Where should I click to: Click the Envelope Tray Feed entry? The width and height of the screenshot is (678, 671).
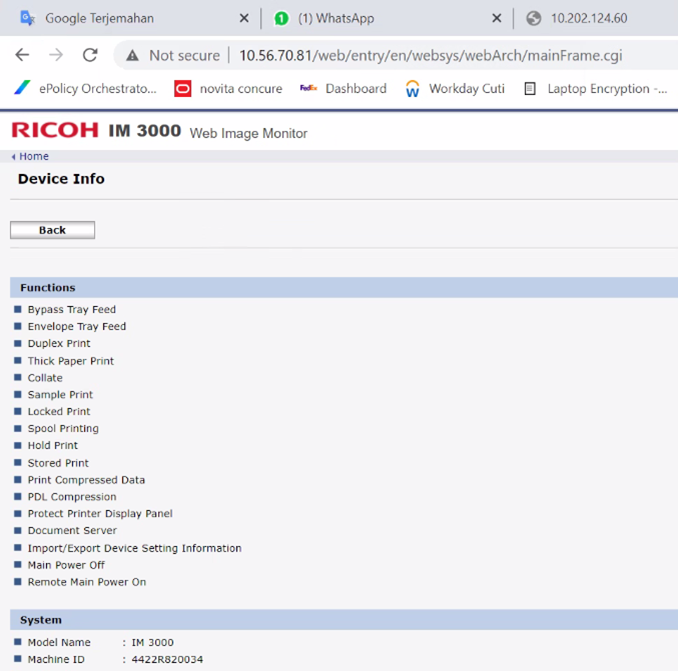(x=77, y=326)
